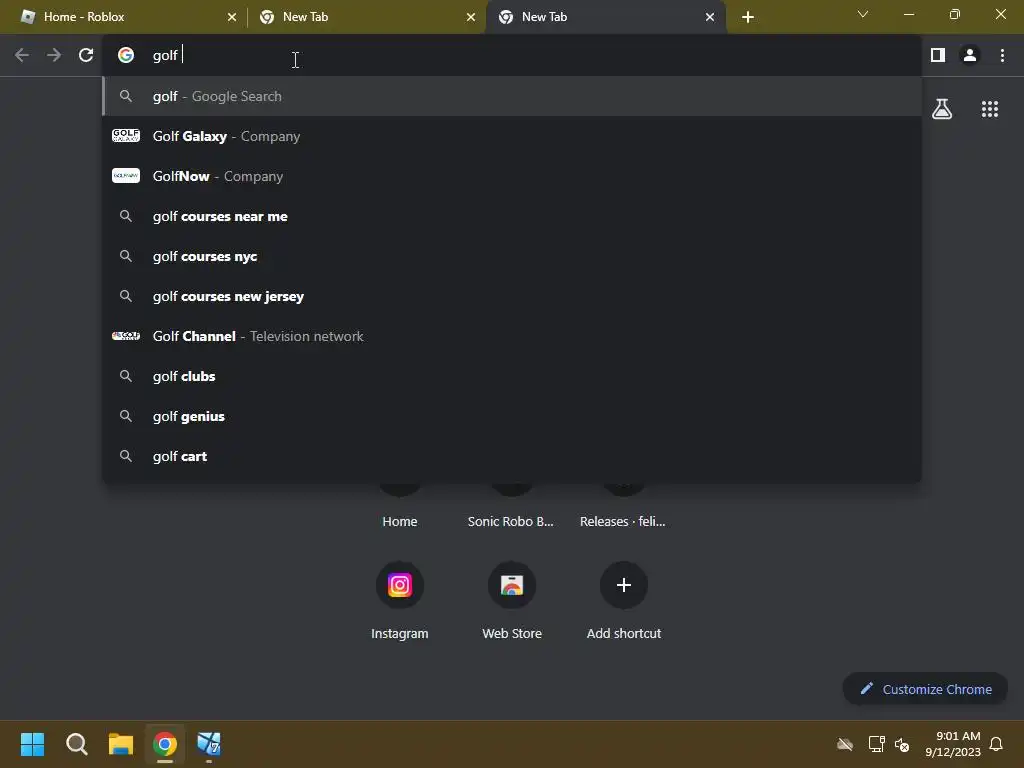Click the Add shortcut plus button
Screen dimensions: 1024x768
624,585
